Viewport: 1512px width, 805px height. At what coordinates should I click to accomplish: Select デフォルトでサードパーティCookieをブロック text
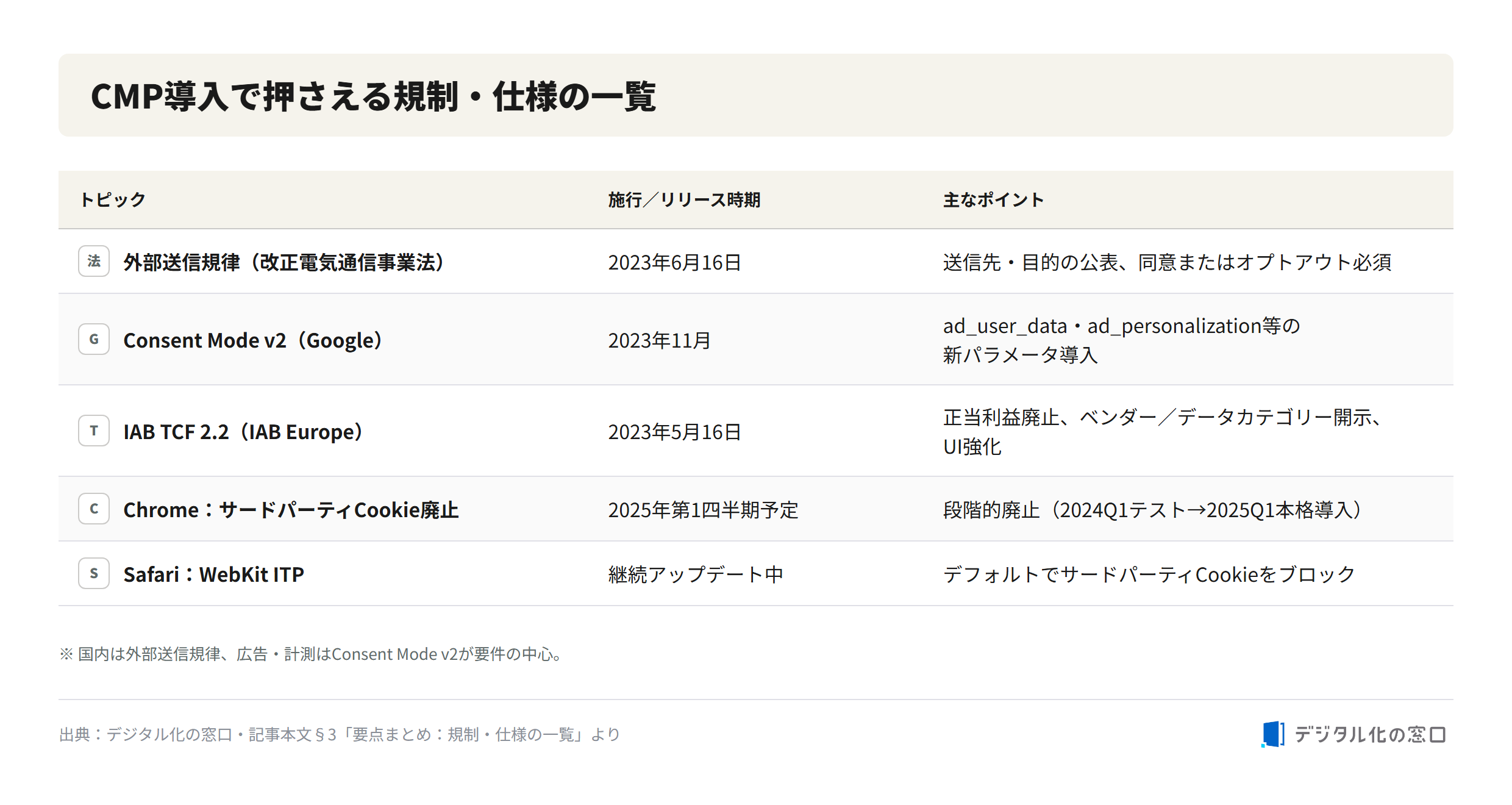pyautogui.click(x=1149, y=574)
